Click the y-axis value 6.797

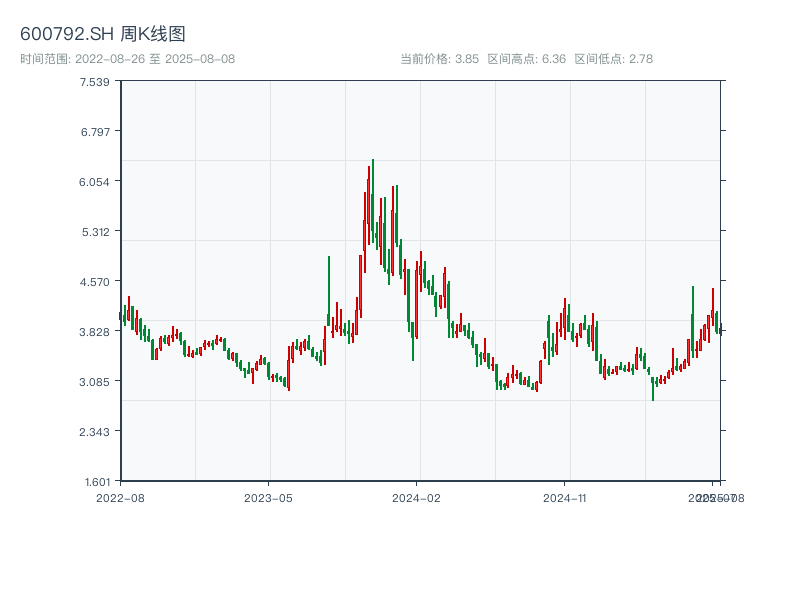point(95,132)
